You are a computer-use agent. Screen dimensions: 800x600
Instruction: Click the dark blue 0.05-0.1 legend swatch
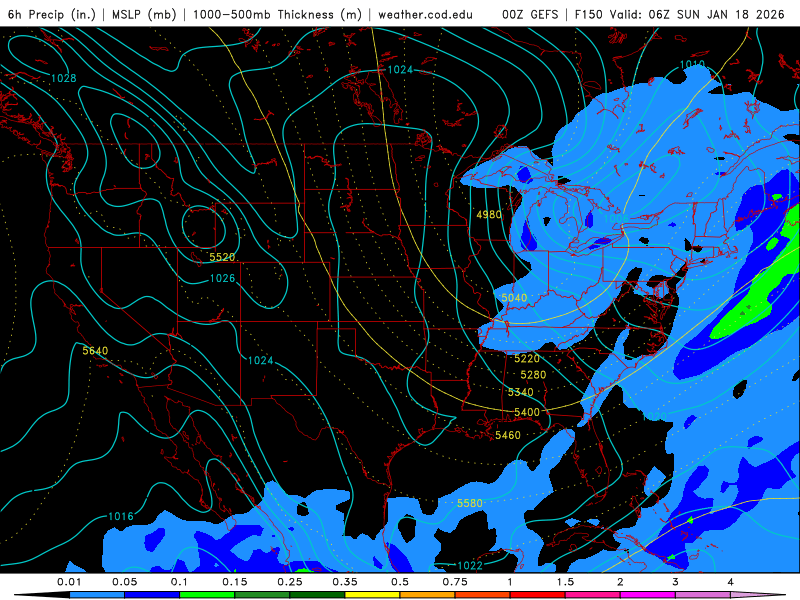tap(152, 595)
